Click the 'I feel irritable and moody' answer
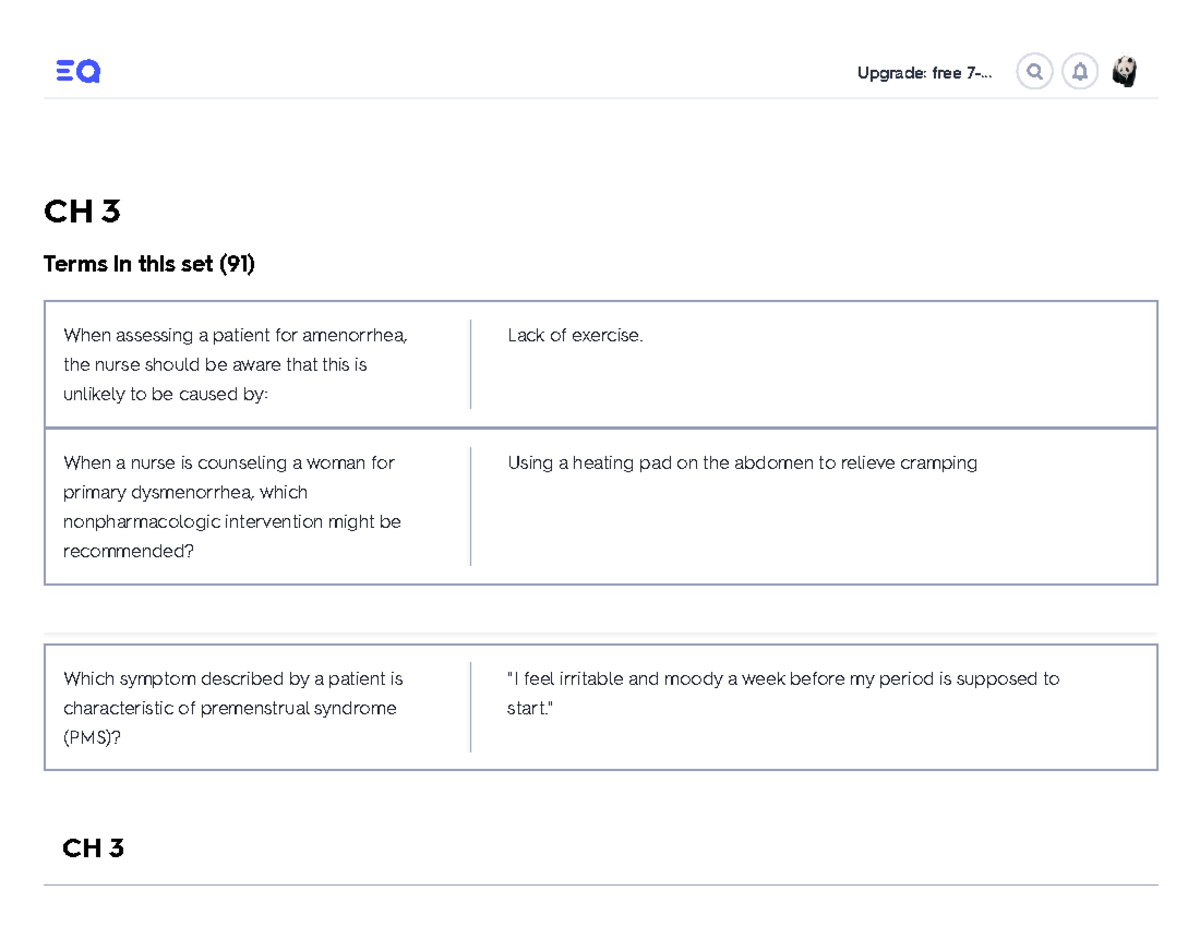The width and height of the screenshot is (1200, 927). [x=783, y=692]
